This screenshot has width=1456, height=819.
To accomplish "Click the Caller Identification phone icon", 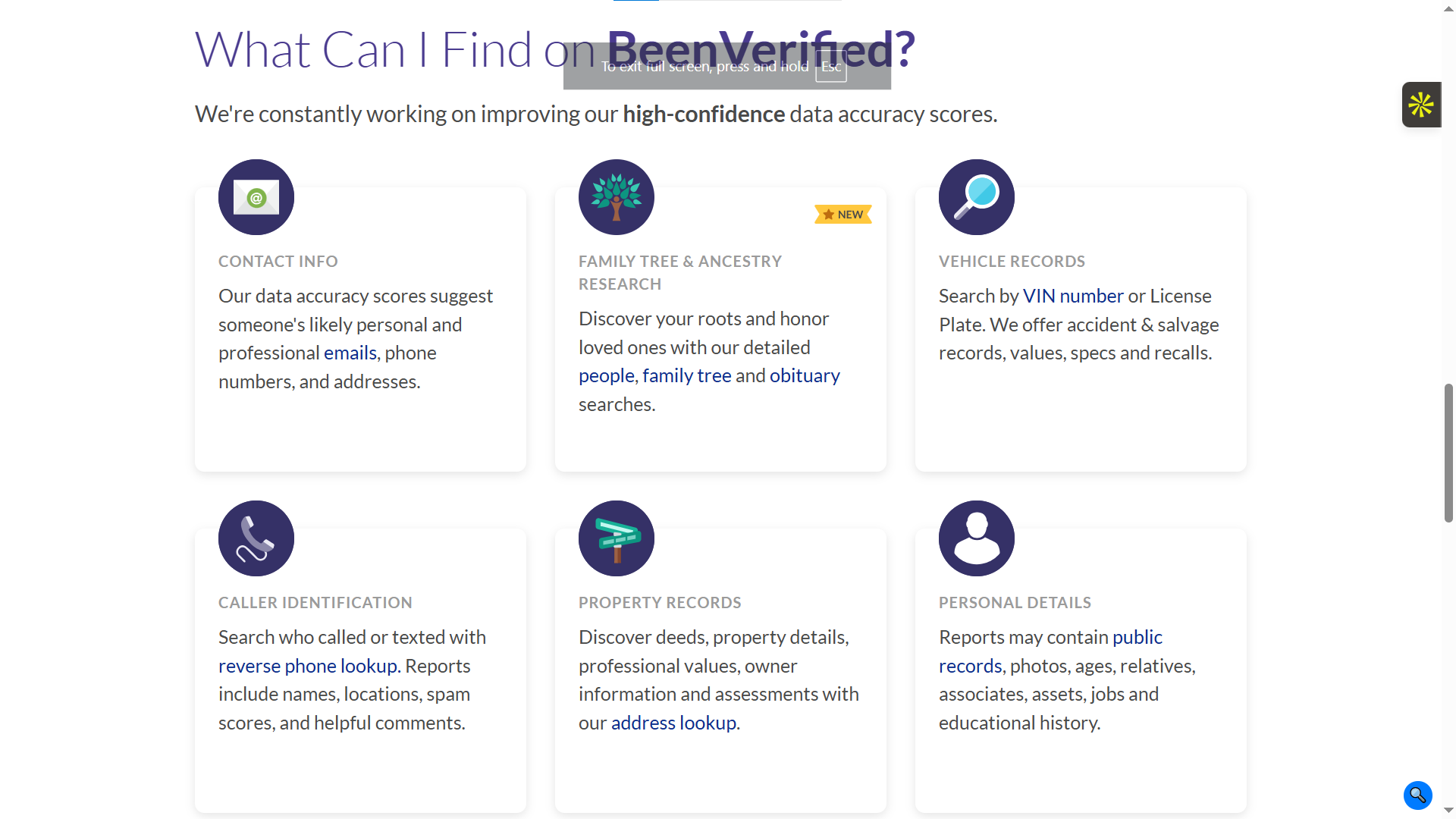I will point(256,538).
